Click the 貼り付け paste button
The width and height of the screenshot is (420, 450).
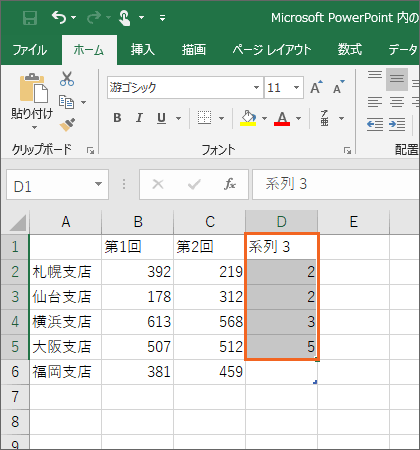[x=32, y=101]
